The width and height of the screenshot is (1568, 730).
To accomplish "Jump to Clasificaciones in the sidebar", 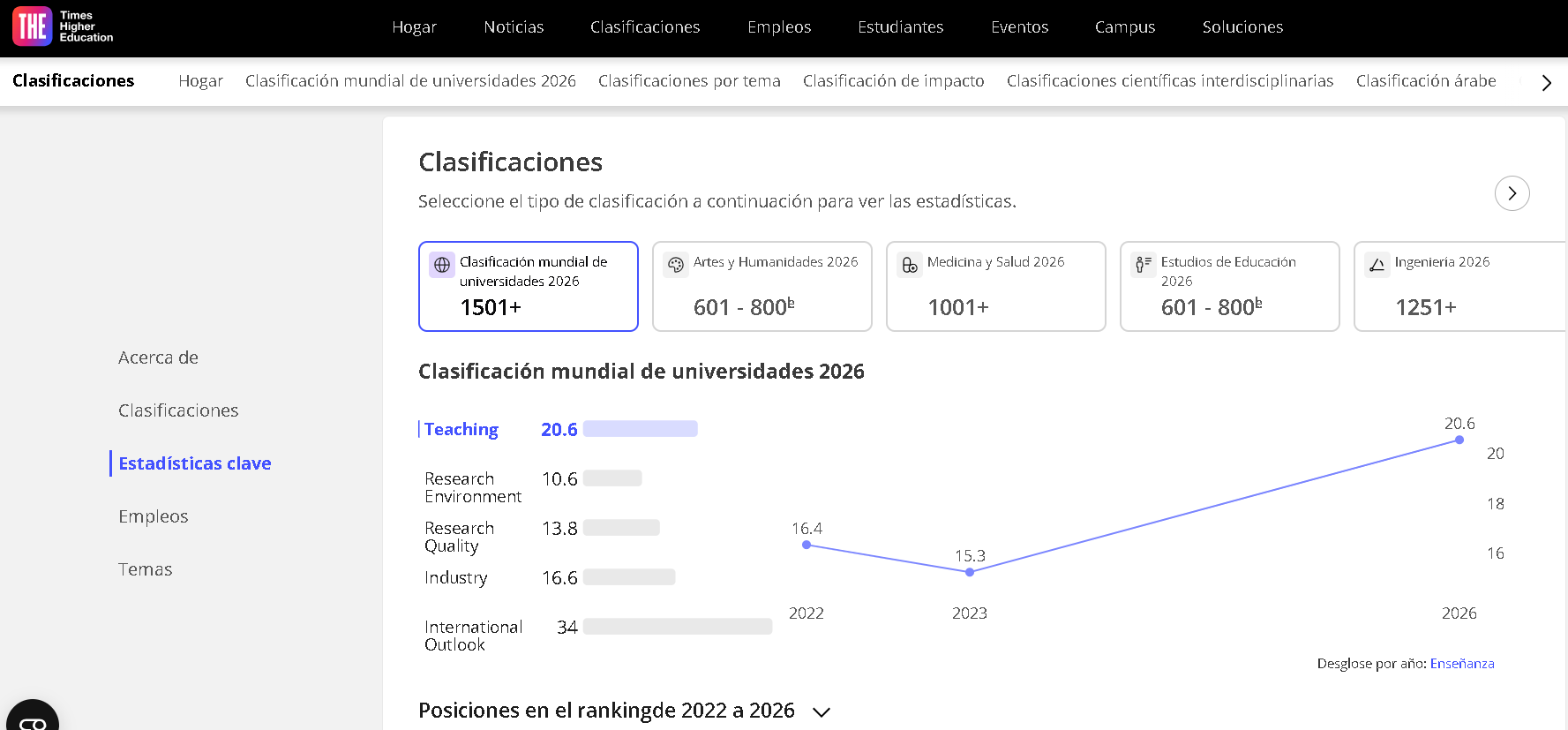I will pos(178,410).
